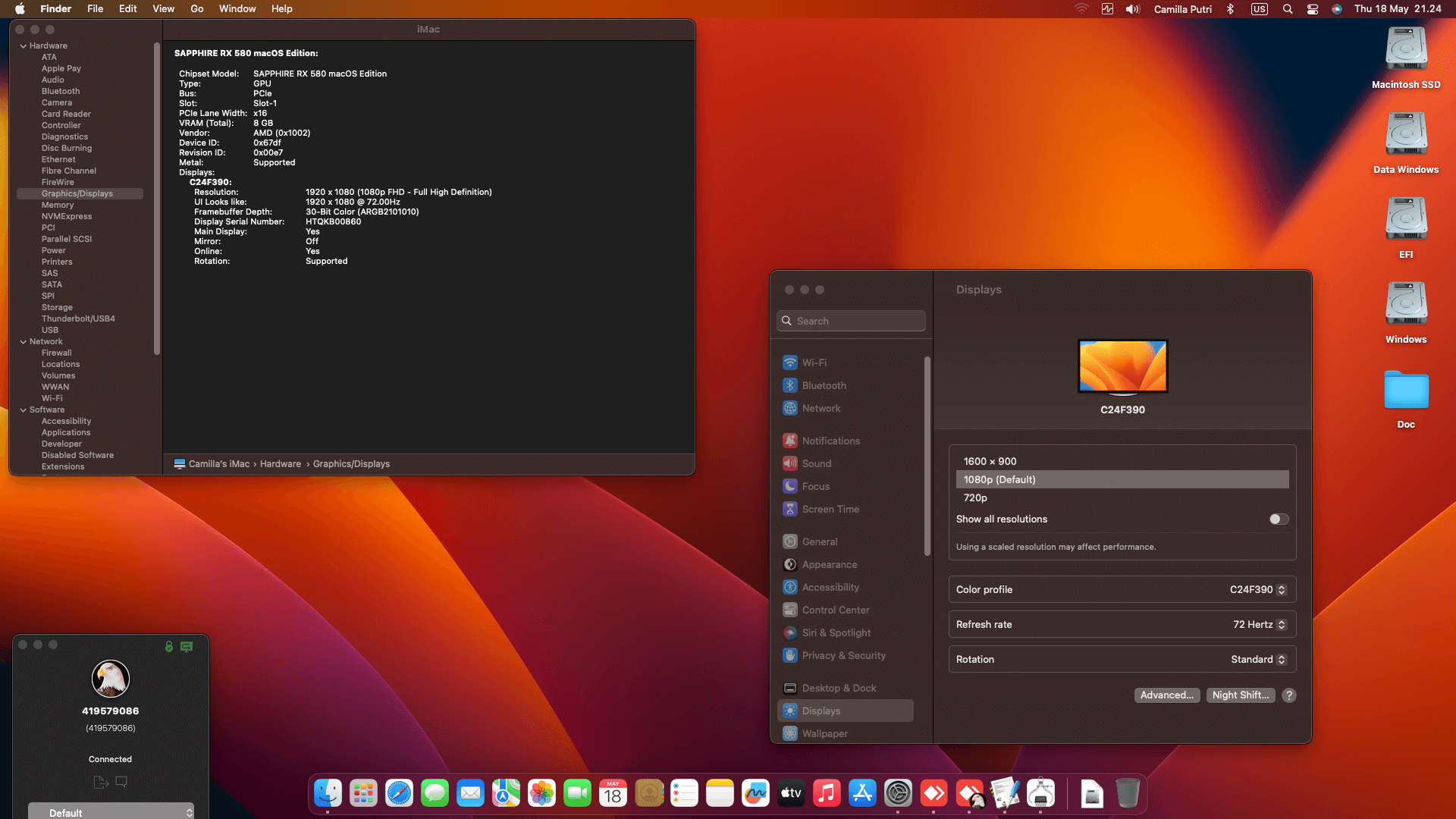Image resolution: width=1456 pixels, height=819 pixels.
Task: Collapse the Network section in System Information
Action: pyautogui.click(x=24, y=342)
